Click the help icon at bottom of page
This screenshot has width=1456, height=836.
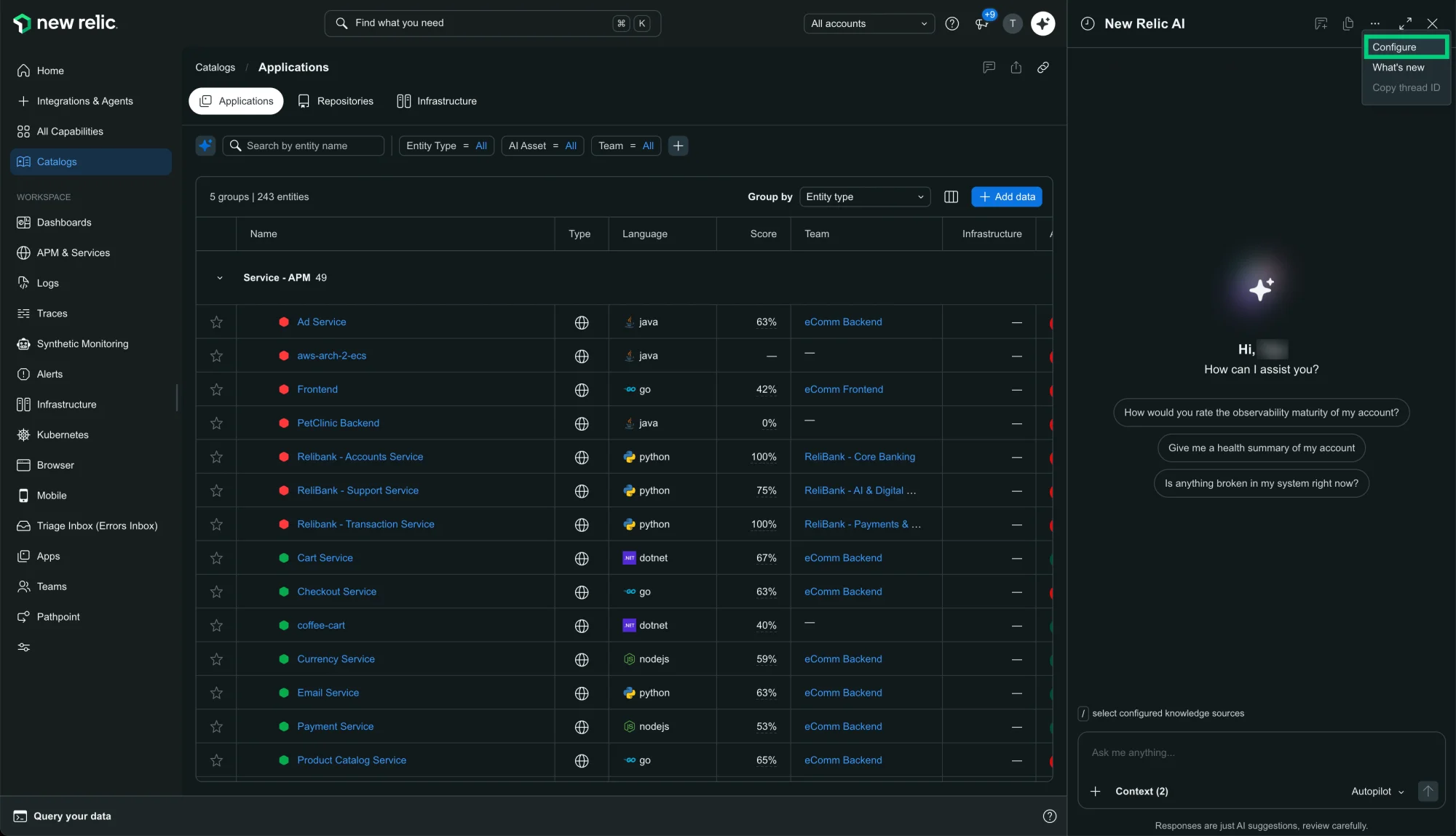[1049, 816]
